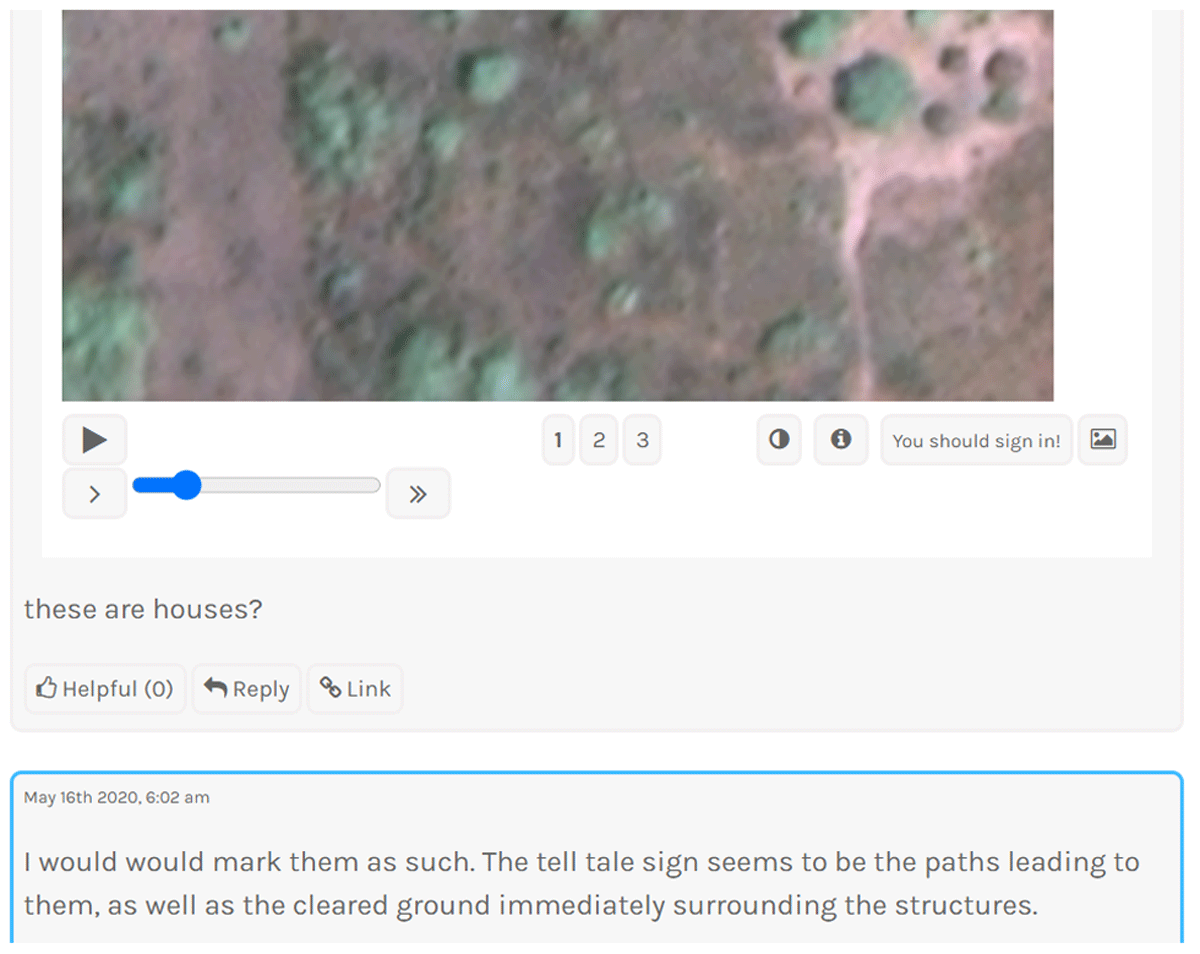The width and height of the screenshot is (1200, 954).
Task: Jump ahead using the double chevron button
Action: point(418,493)
